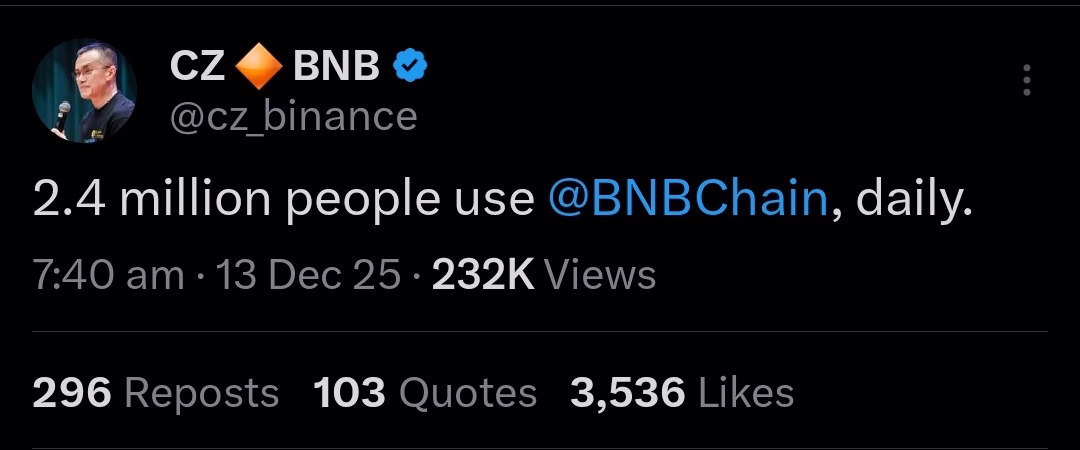Click the orange diamond icon in name
1080x450 pixels.
259,68
